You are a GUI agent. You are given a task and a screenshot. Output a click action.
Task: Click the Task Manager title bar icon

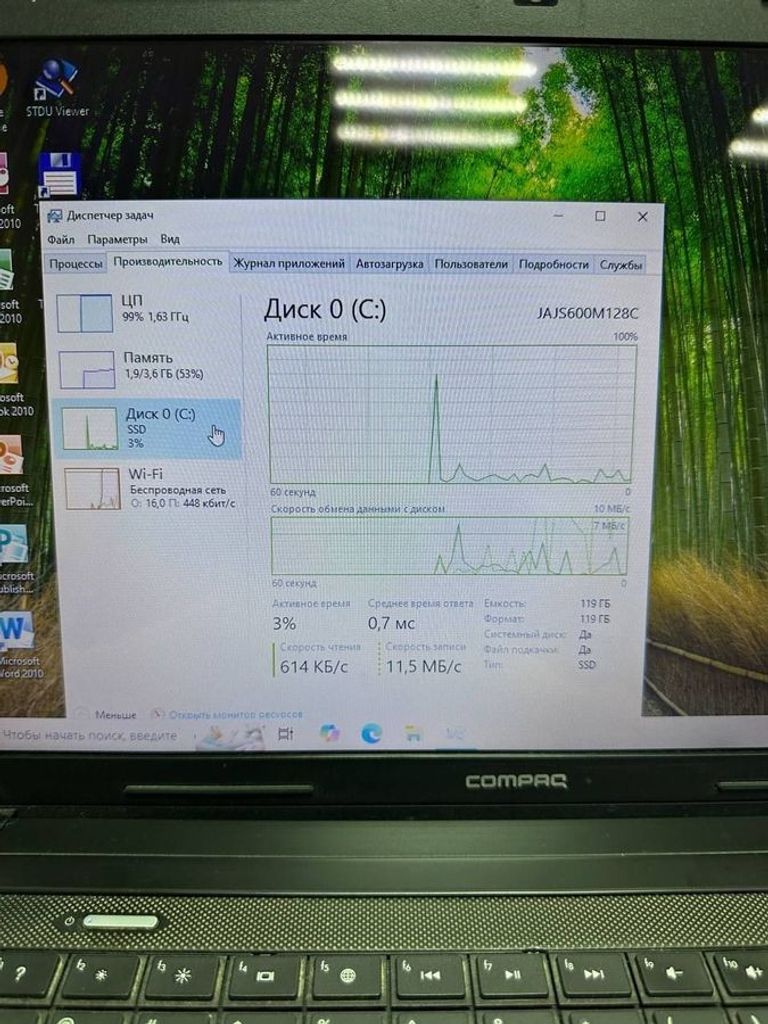pyautogui.click(x=55, y=216)
